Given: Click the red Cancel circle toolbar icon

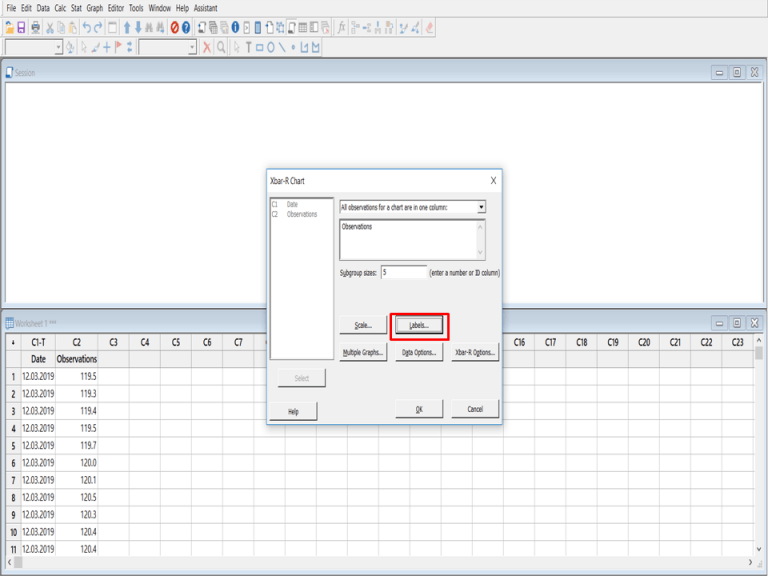Looking at the screenshot, I should [x=174, y=27].
